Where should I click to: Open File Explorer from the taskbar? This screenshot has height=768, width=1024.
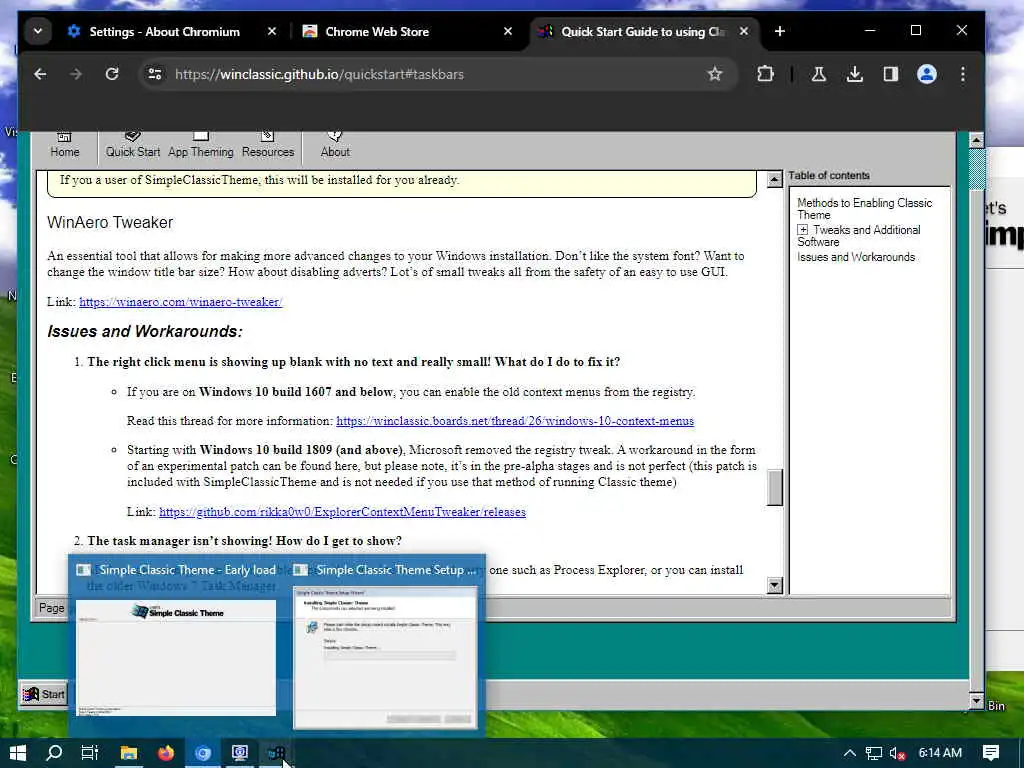coord(129,753)
